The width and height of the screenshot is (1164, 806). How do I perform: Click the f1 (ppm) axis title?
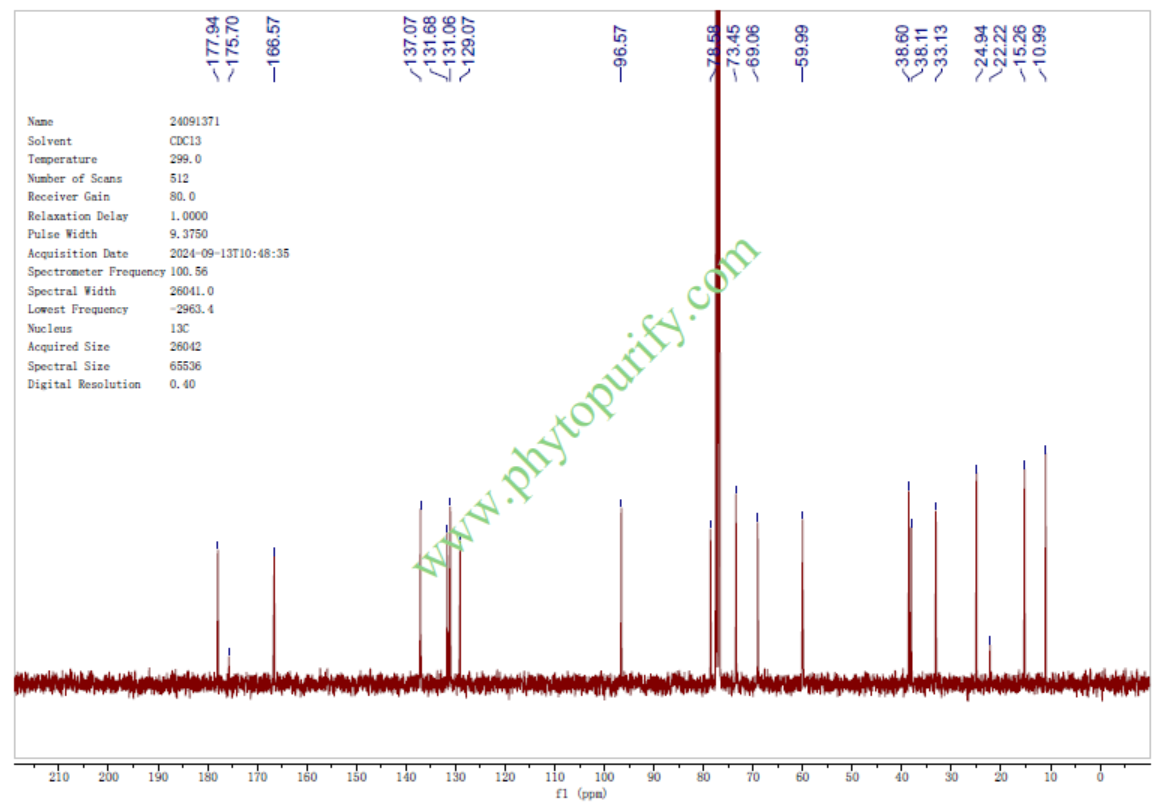580,794
